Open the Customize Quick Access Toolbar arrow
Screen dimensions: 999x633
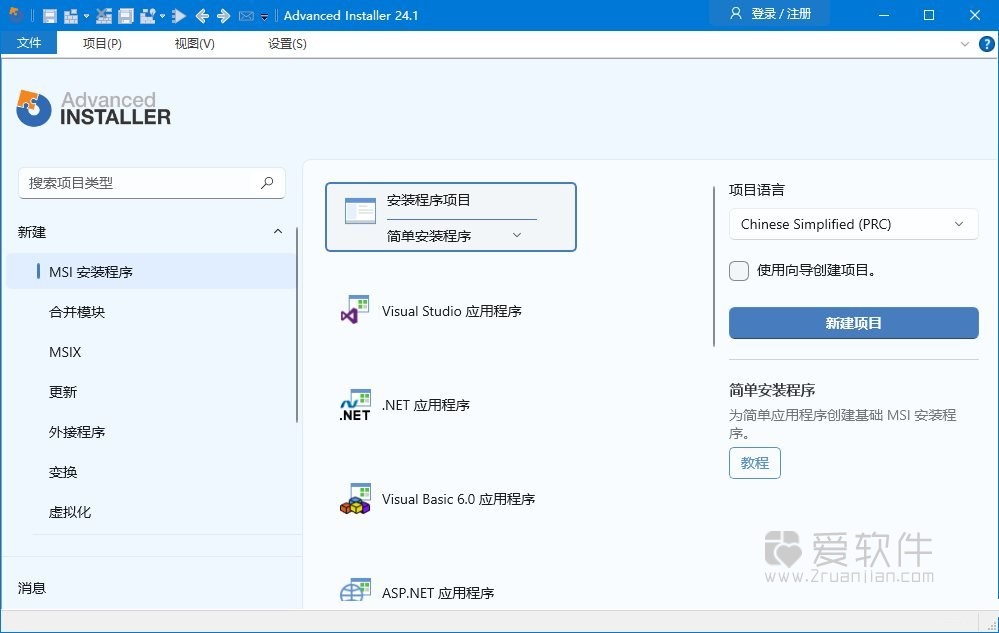pos(264,17)
